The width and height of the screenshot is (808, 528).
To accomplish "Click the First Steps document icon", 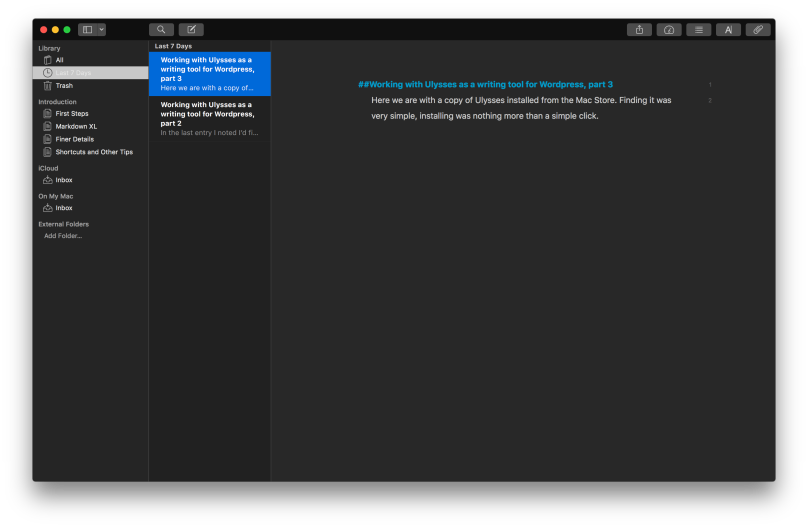I will click(47, 114).
